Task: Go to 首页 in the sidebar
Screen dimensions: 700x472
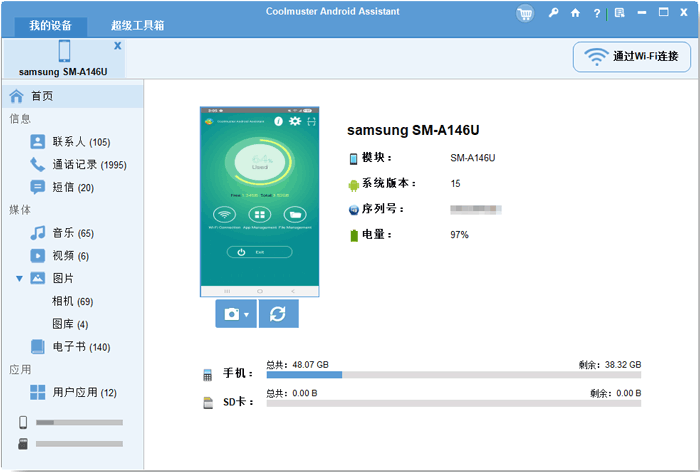Action: click(72, 96)
